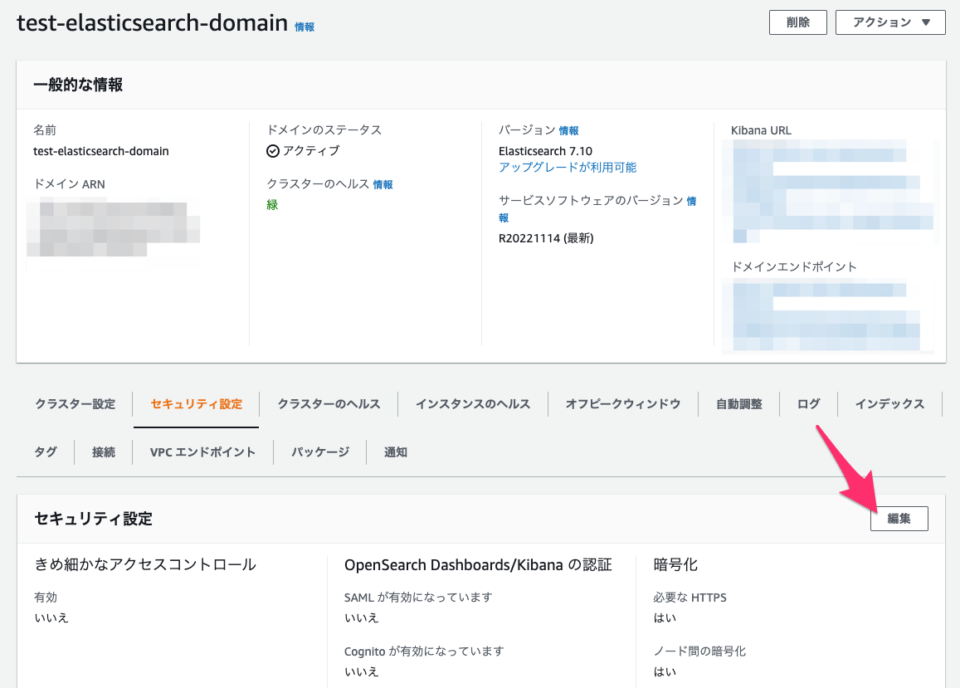Click the 一般的な情報 panel heading
This screenshot has height=688, width=960.
78,84
